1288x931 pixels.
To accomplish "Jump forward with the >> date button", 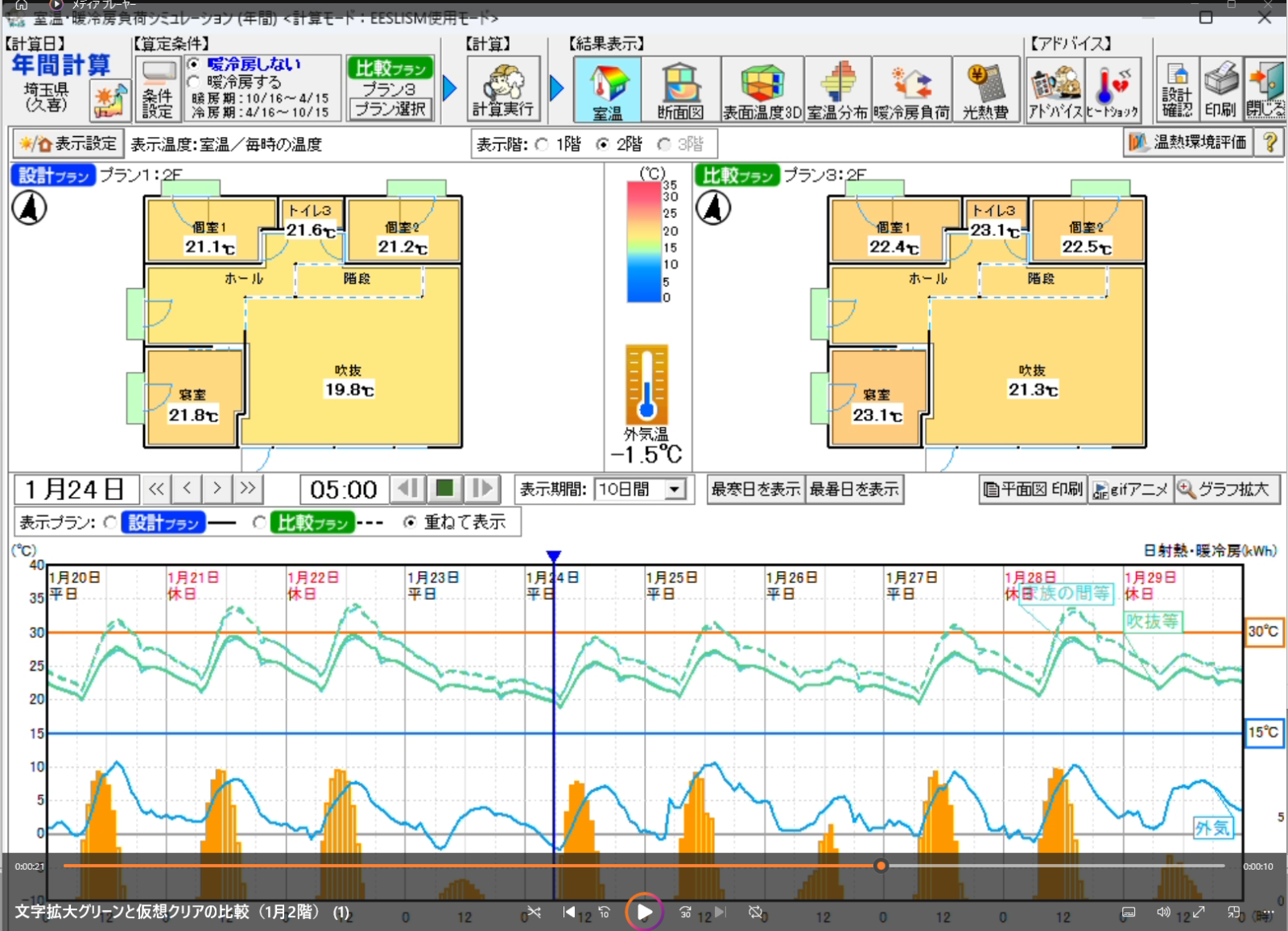I will click(248, 488).
